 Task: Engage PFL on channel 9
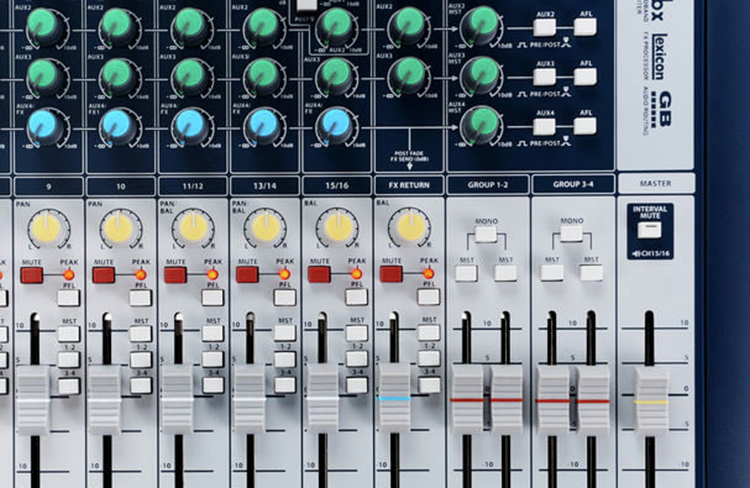point(68,298)
